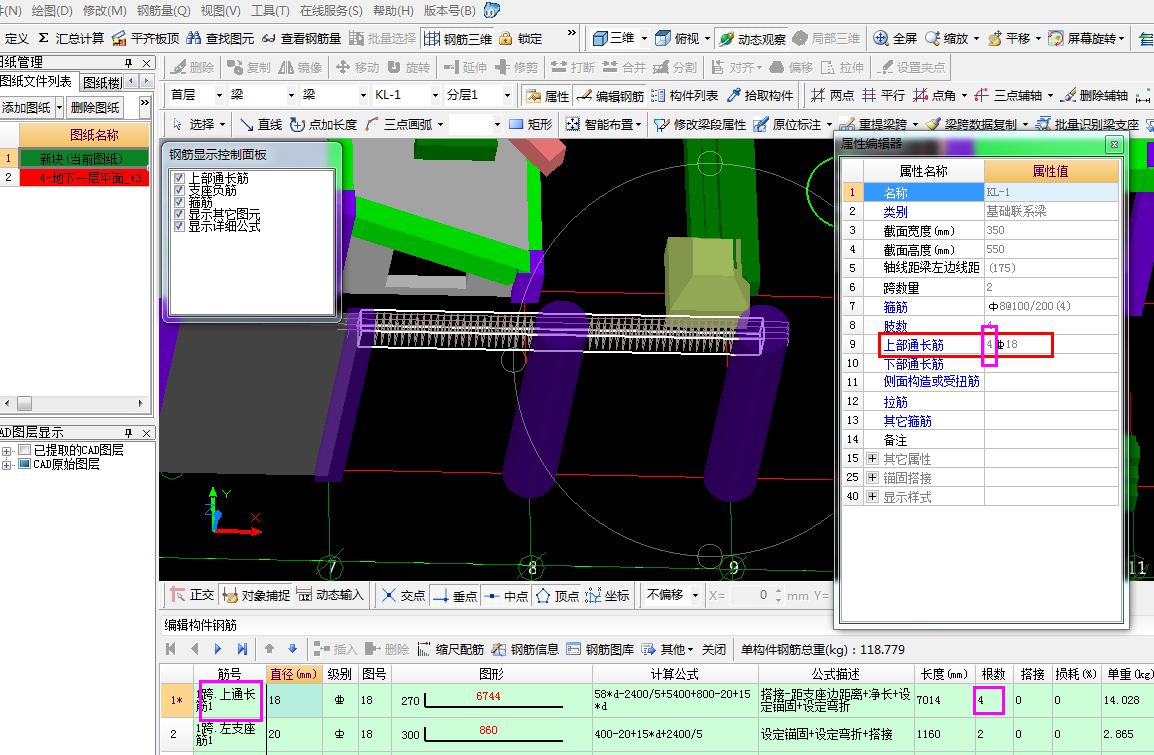
Task: Expand 显示样式 row
Action: (872, 497)
